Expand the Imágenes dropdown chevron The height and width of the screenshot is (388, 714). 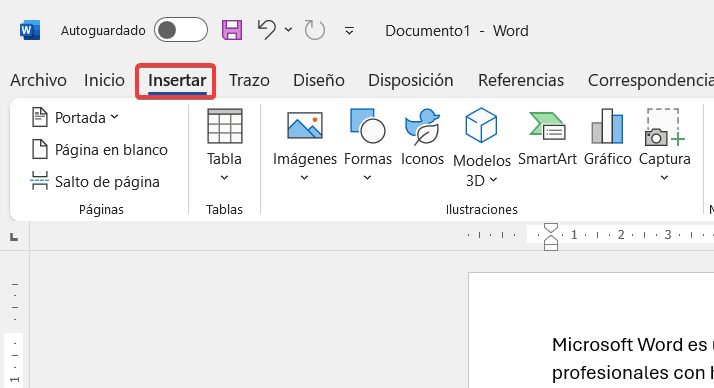(304, 178)
